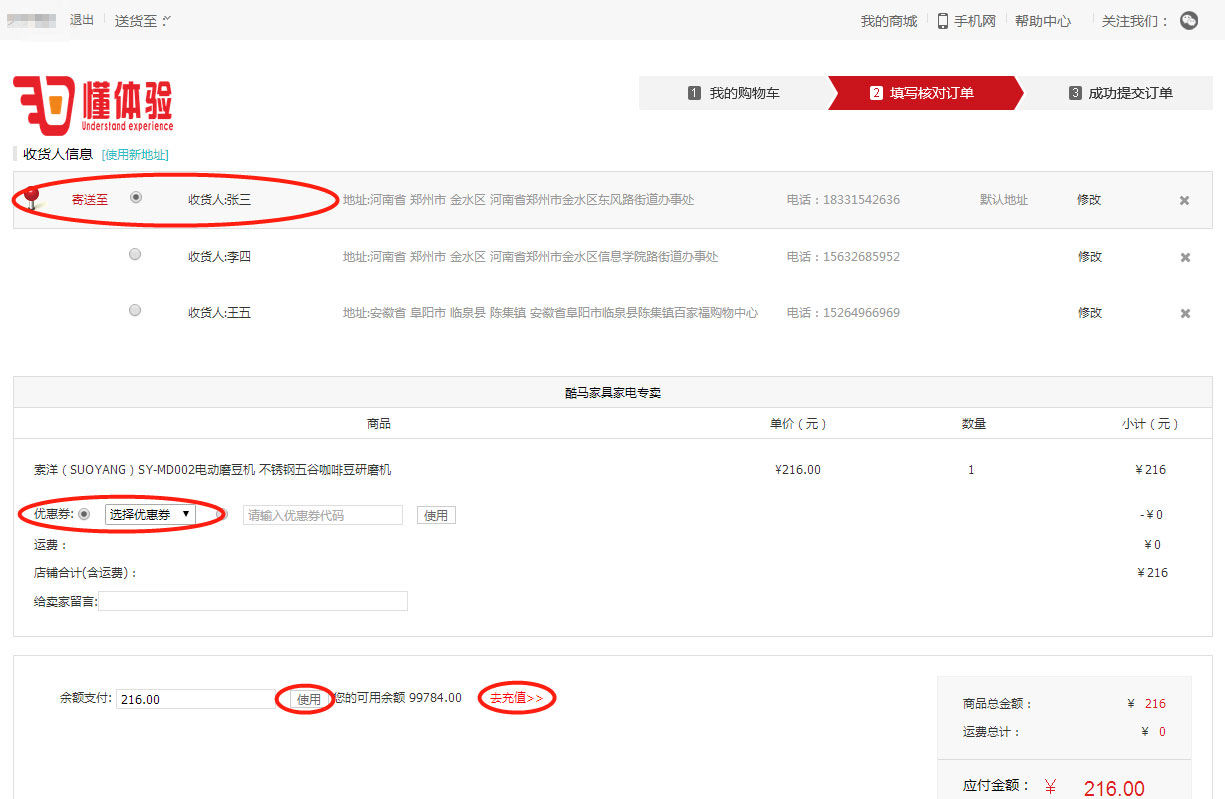Open the 选择优惠券 coupon dropdown

pyautogui.click(x=150, y=515)
